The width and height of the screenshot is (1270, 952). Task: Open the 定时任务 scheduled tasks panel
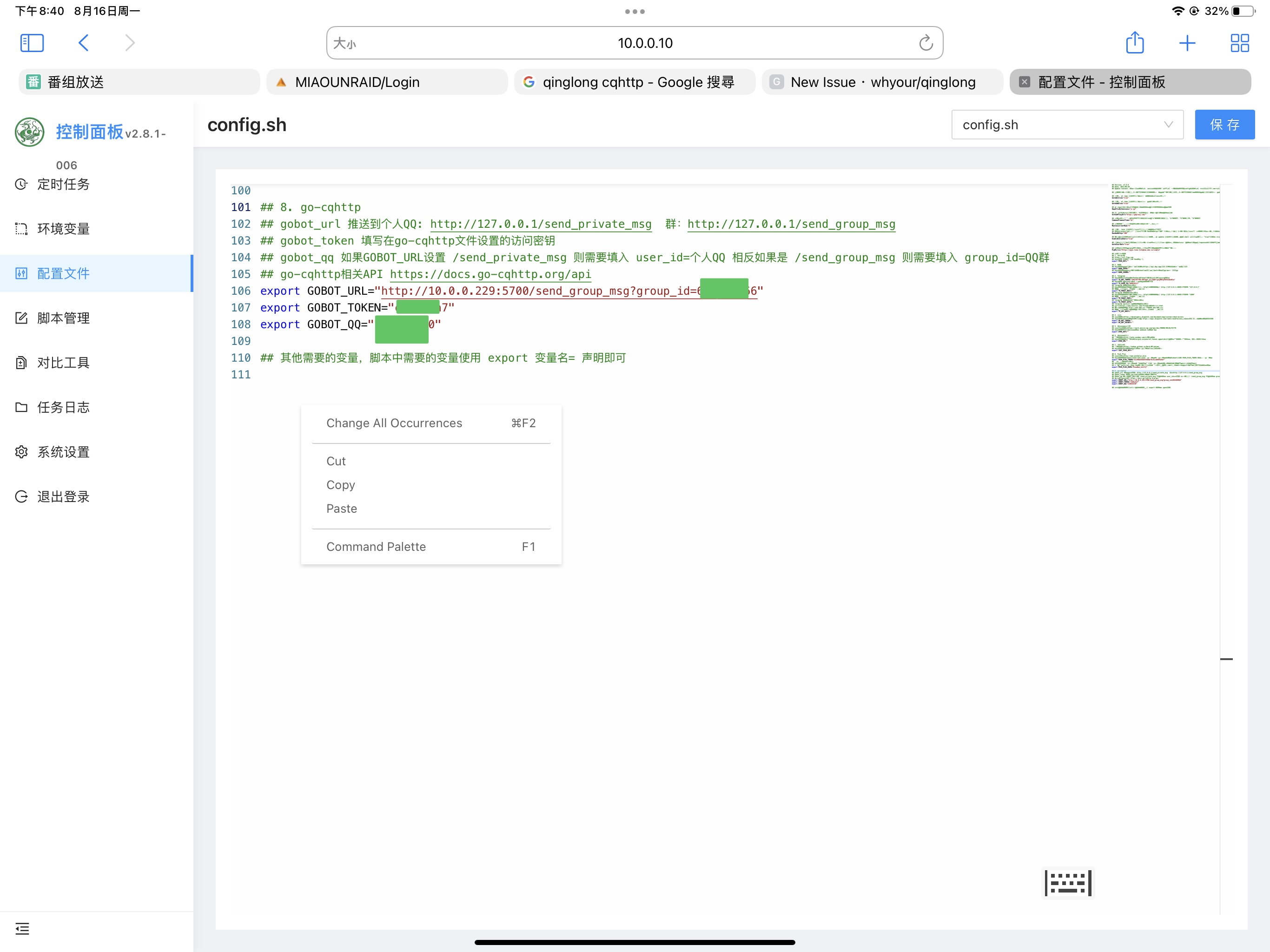coord(63,184)
